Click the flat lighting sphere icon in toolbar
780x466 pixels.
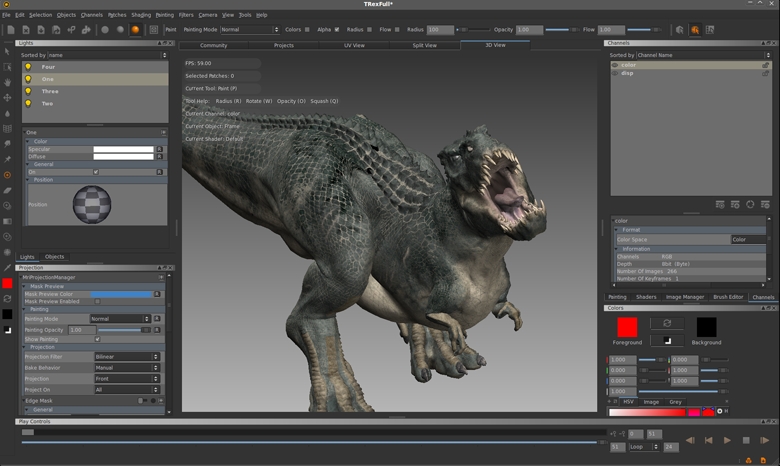[x=104, y=30]
